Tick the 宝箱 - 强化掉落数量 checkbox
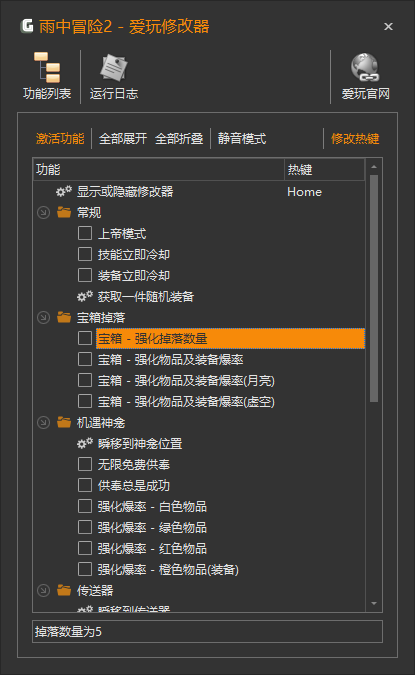Viewport: 415px width, 675px height. click(x=85, y=338)
